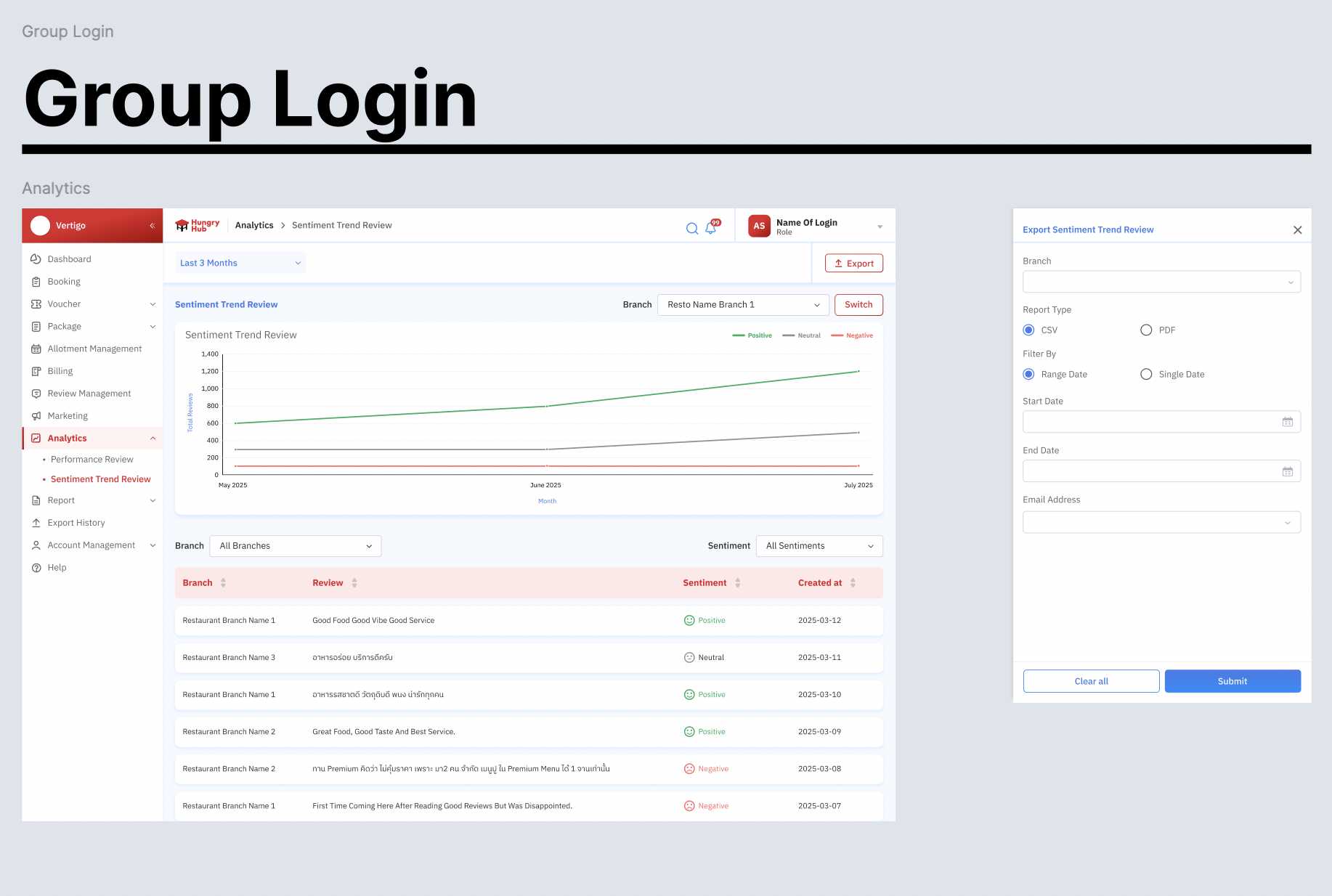Select the PDF report type
This screenshot has width=1332, height=896.
pos(1146,330)
